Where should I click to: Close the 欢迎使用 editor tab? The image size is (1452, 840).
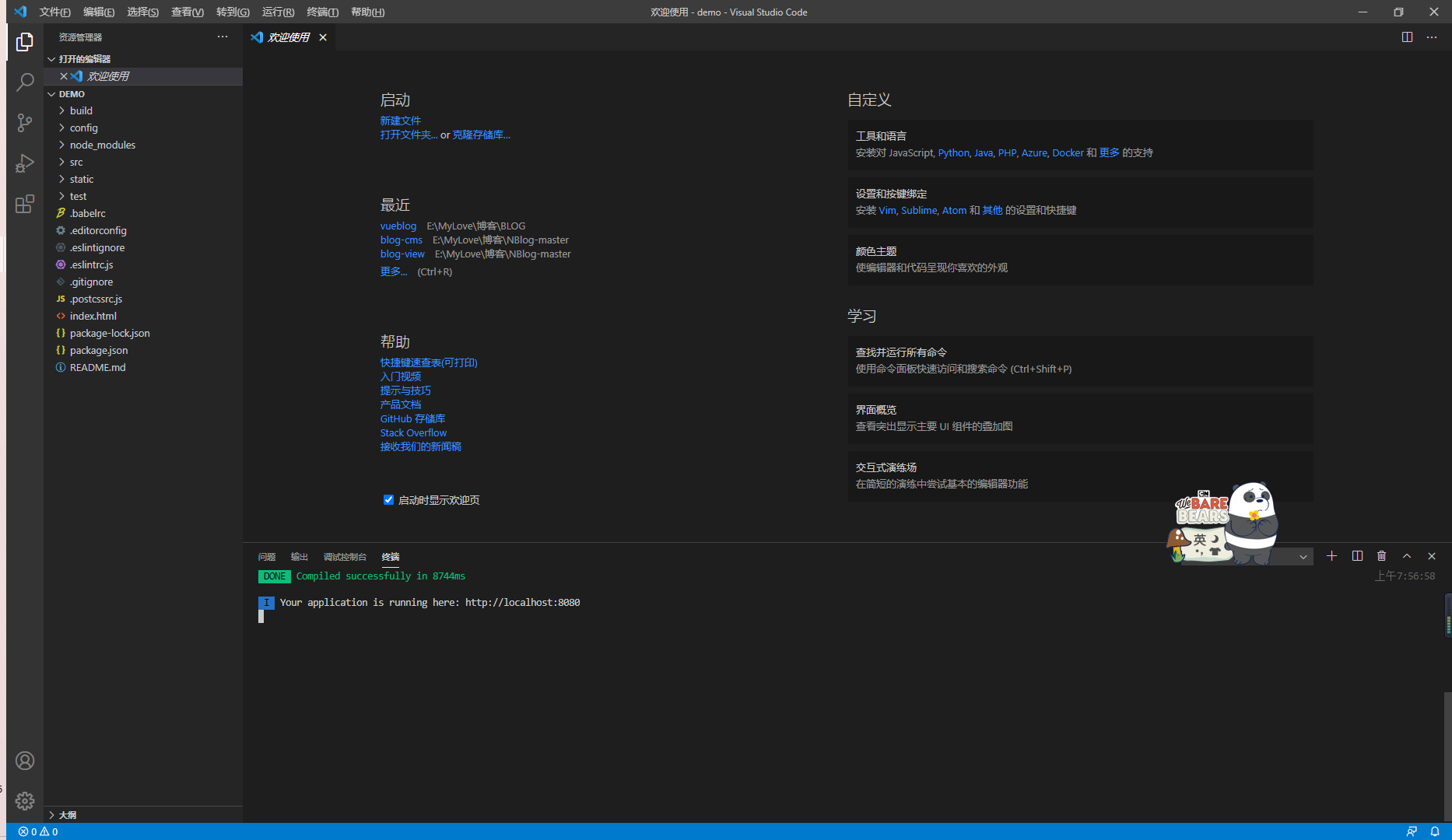(x=323, y=37)
